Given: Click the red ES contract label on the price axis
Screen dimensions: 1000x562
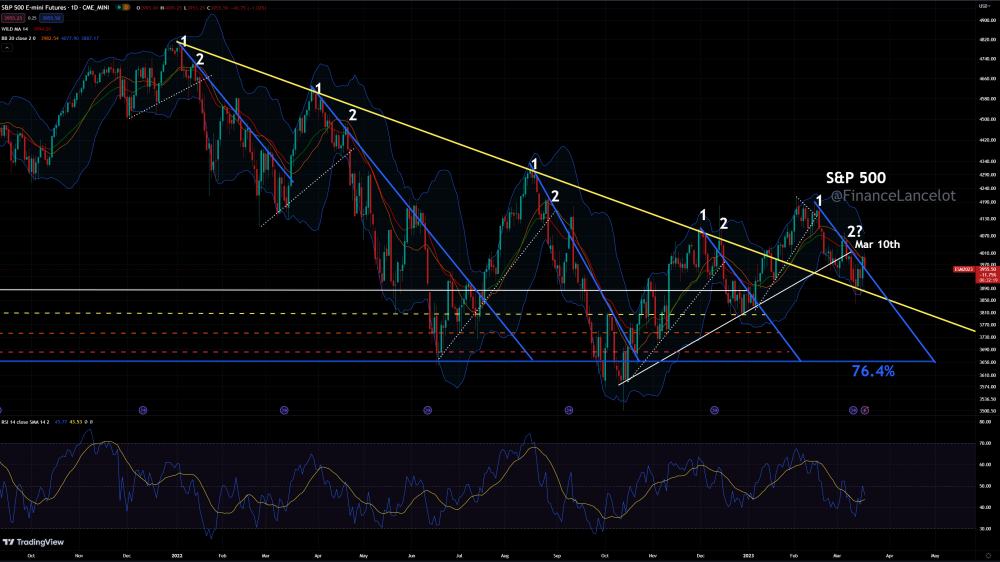Looking at the screenshot, I should pos(964,270).
